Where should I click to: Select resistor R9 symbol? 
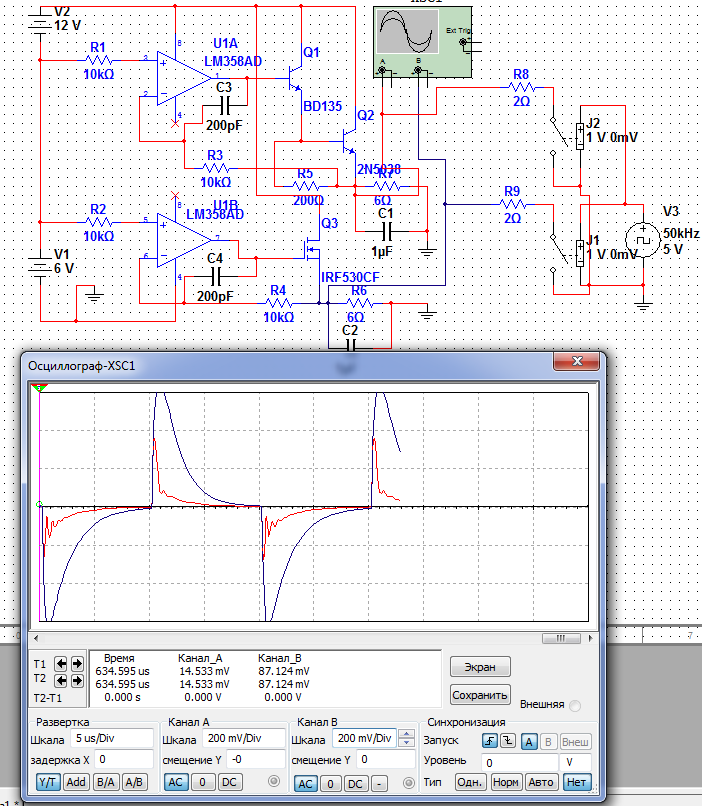pos(513,204)
